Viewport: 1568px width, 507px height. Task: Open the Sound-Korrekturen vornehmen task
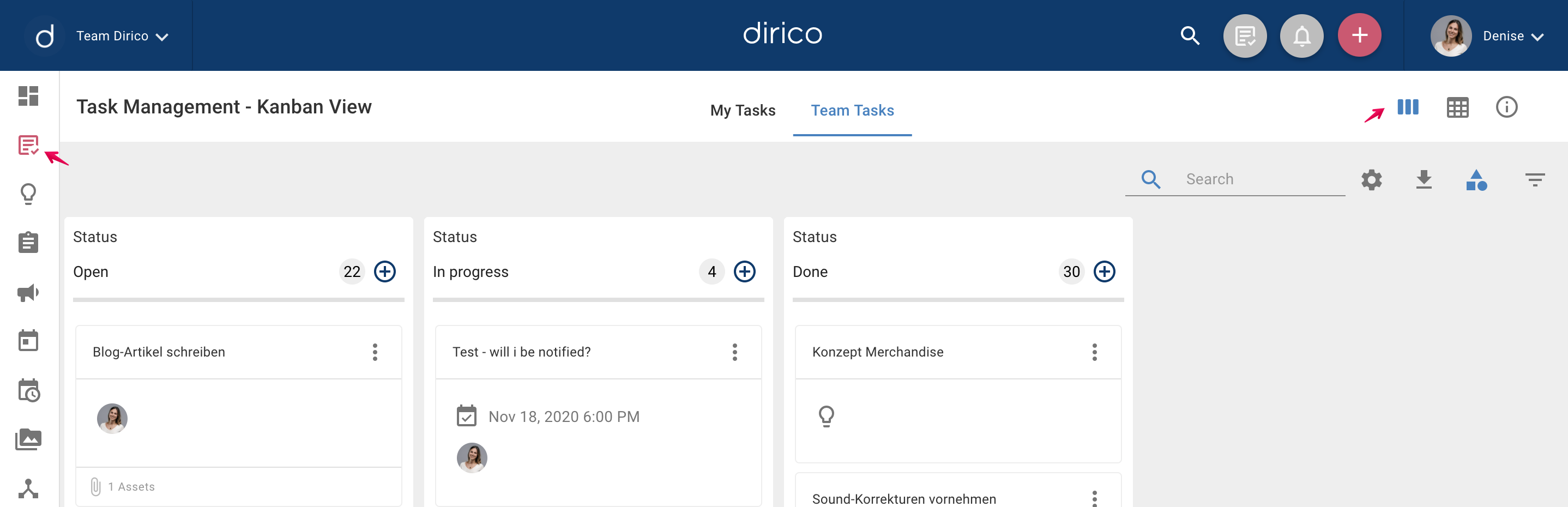click(904, 498)
